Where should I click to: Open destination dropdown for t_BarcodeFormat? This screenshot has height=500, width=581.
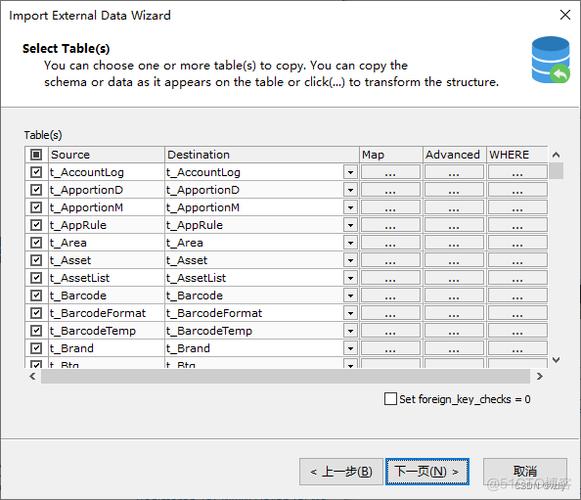coord(350,313)
